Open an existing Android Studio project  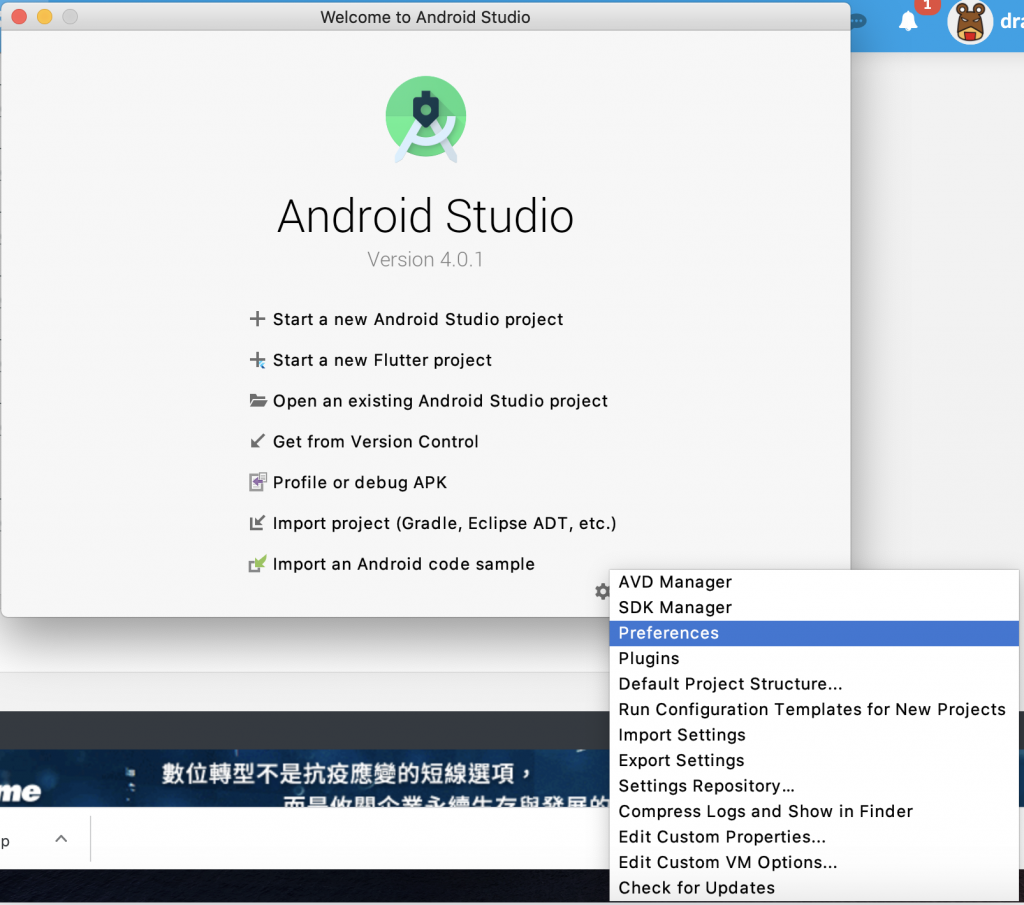click(x=440, y=401)
